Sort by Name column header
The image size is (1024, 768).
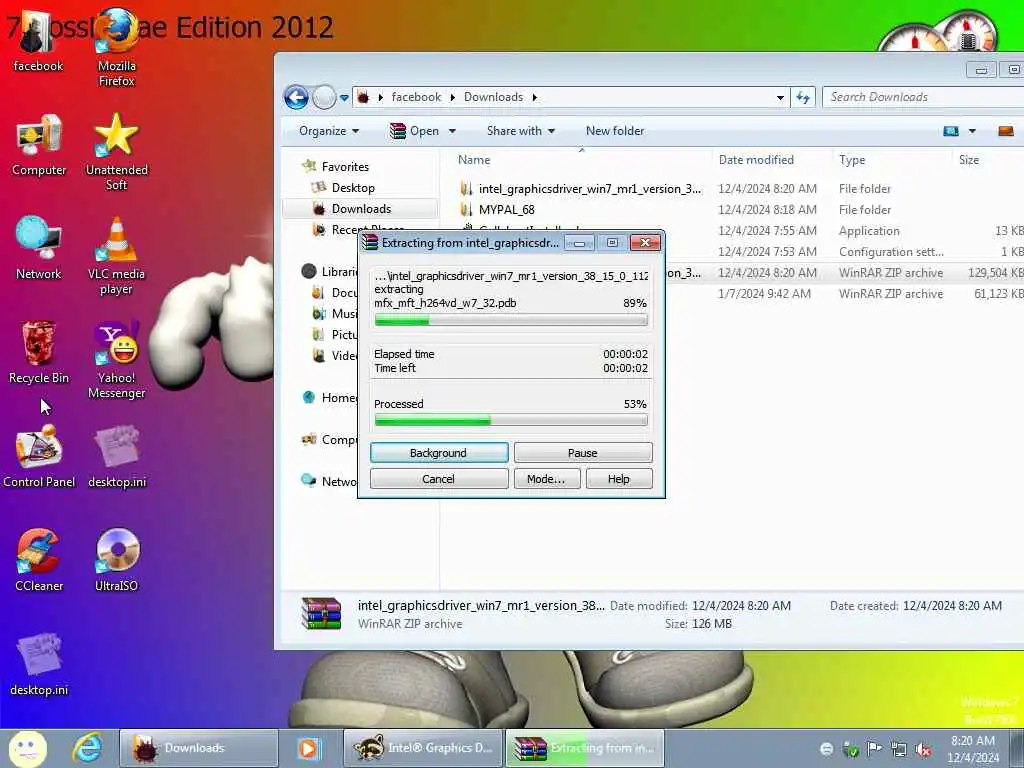click(x=474, y=160)
